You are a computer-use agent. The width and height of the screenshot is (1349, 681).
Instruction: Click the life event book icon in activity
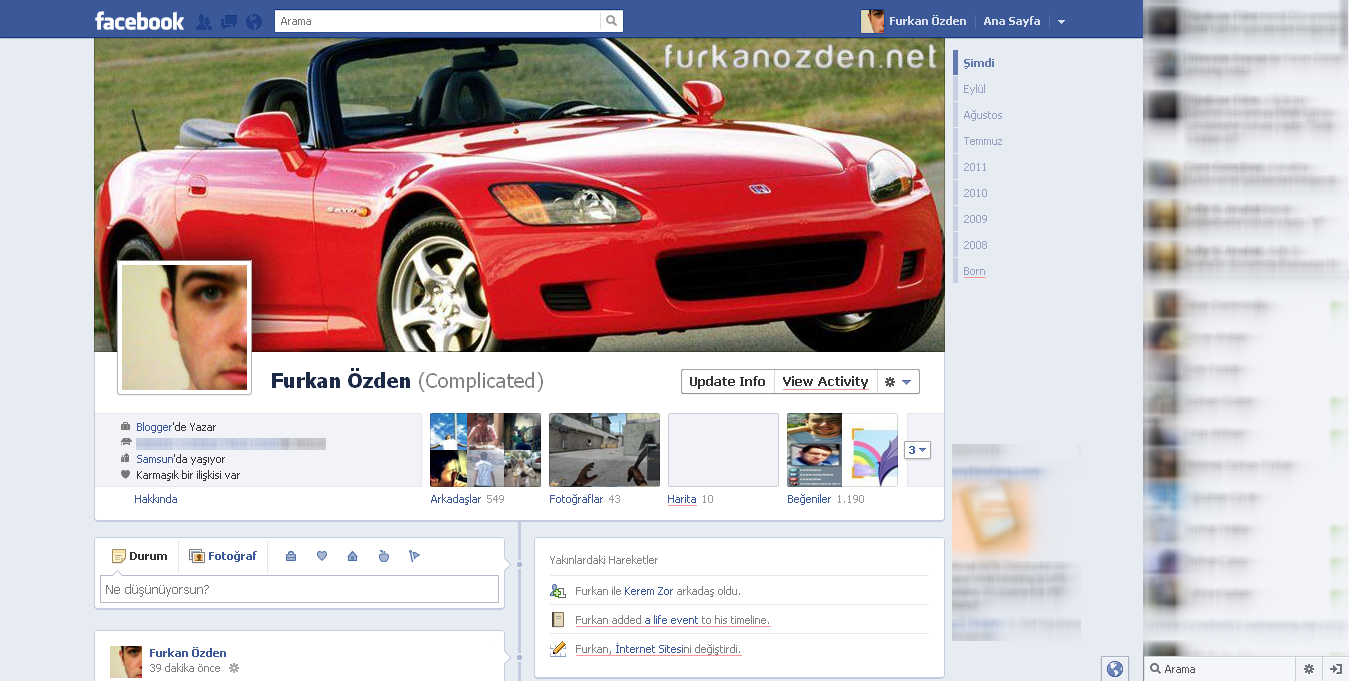(558, 620)
